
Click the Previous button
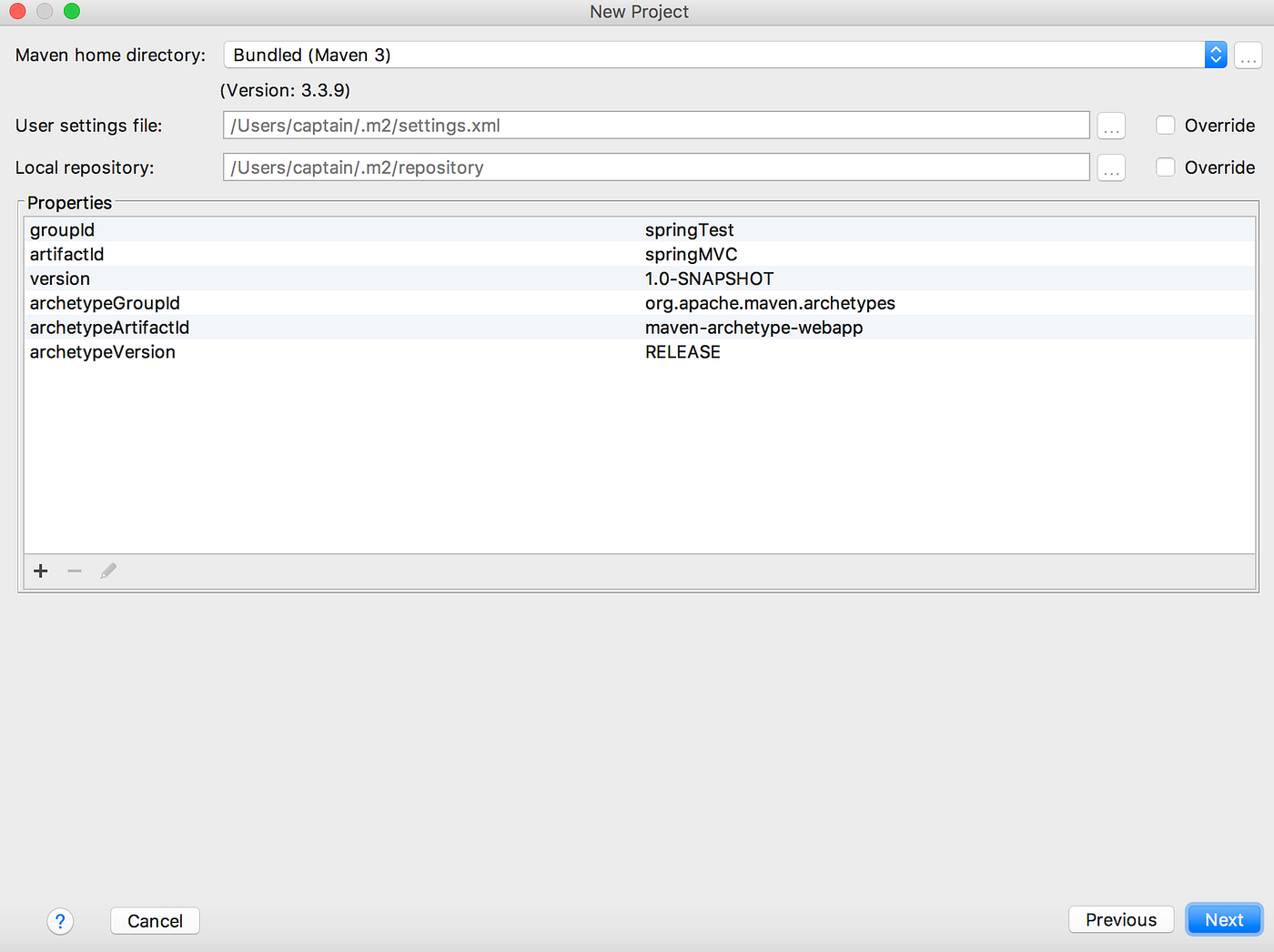coord(1121,919)
